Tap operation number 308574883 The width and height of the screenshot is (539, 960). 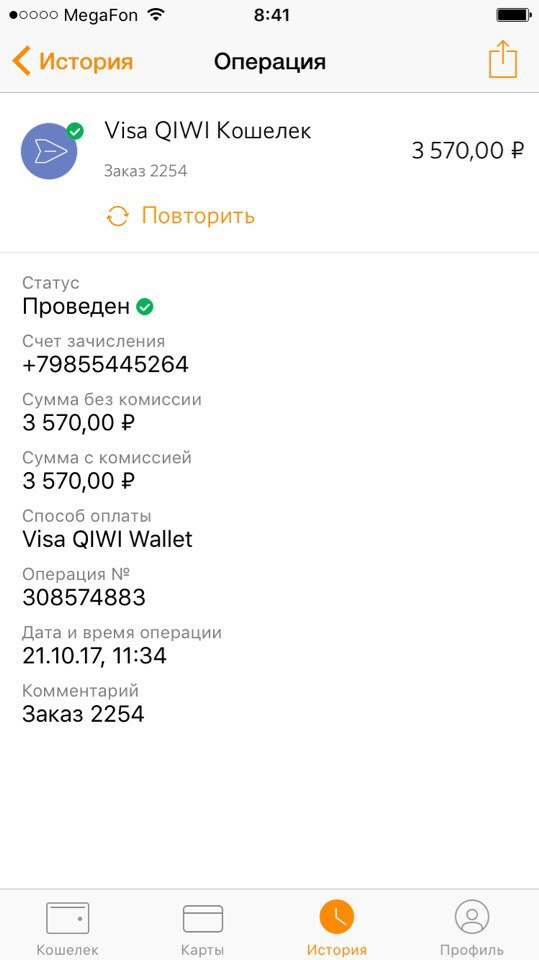point(84,598)
